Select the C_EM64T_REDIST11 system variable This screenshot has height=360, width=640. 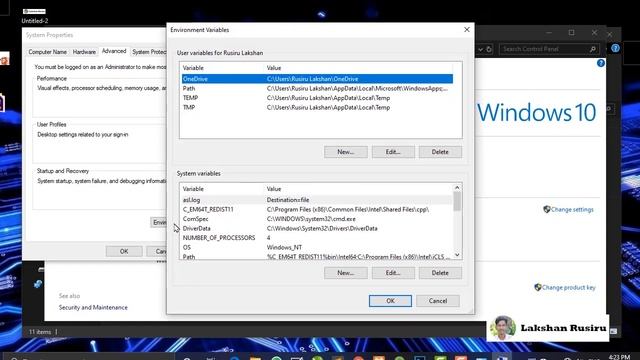pyautogui.click(x=317, y=209)
